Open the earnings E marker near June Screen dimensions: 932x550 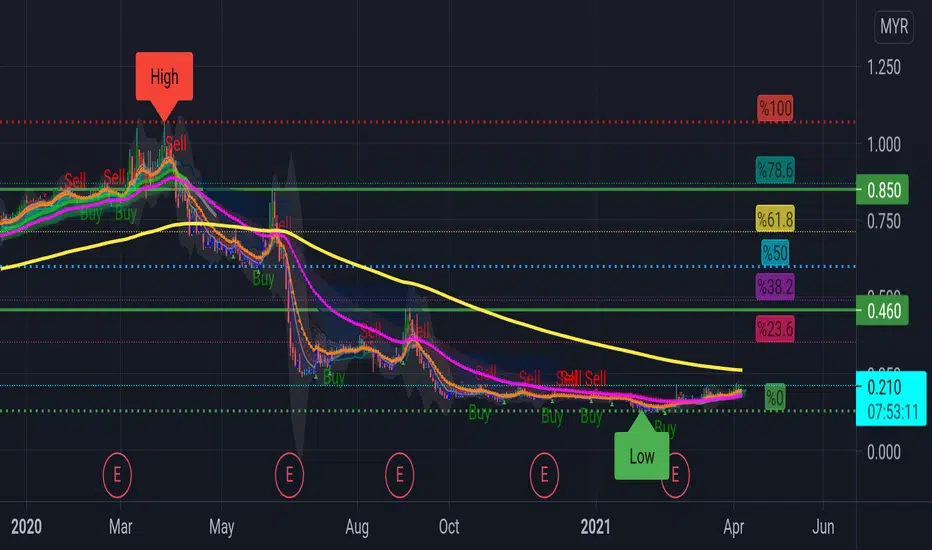[289, 475]
